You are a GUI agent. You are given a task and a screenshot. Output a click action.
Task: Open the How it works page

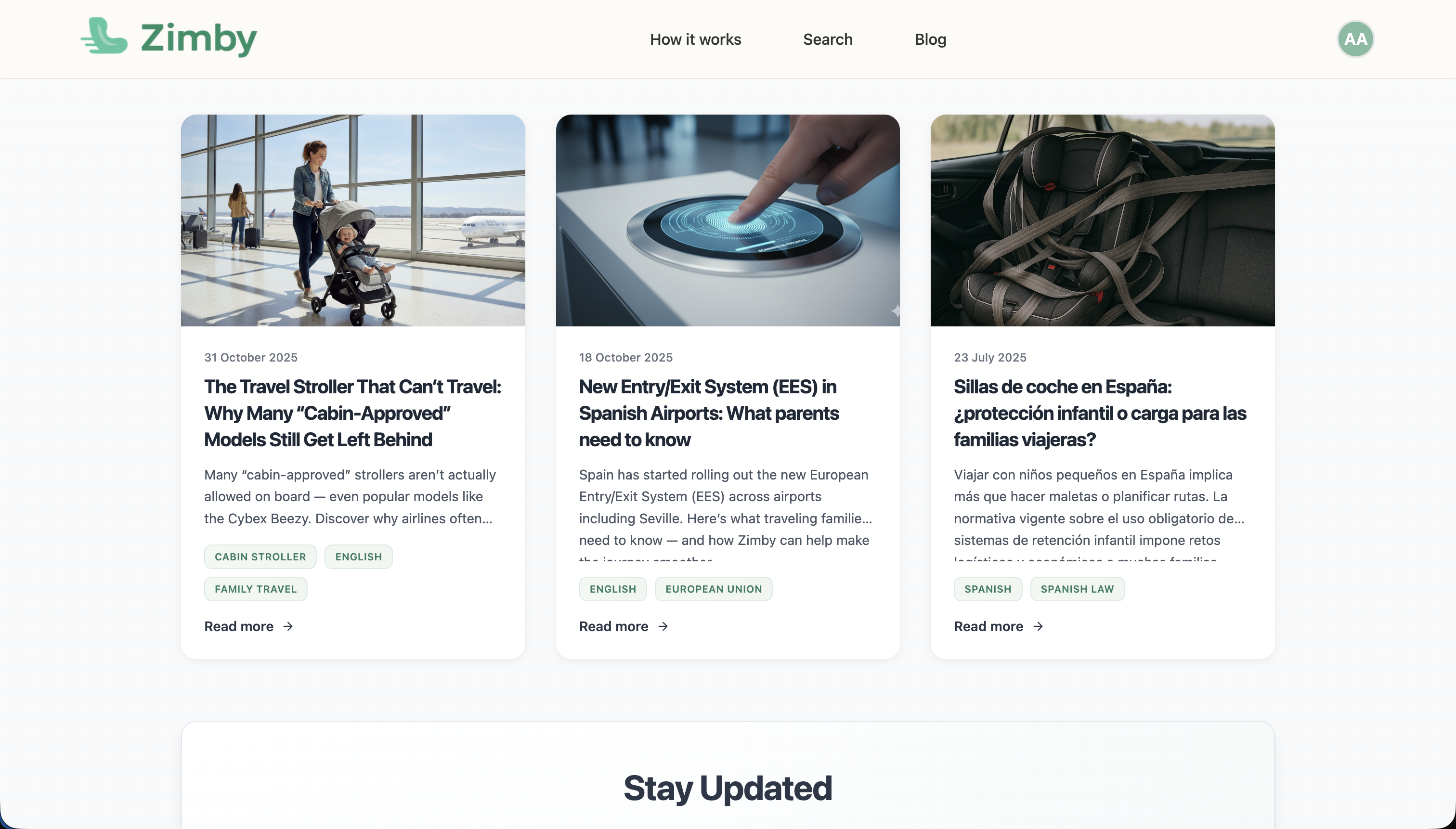click(x=695, y=39)
